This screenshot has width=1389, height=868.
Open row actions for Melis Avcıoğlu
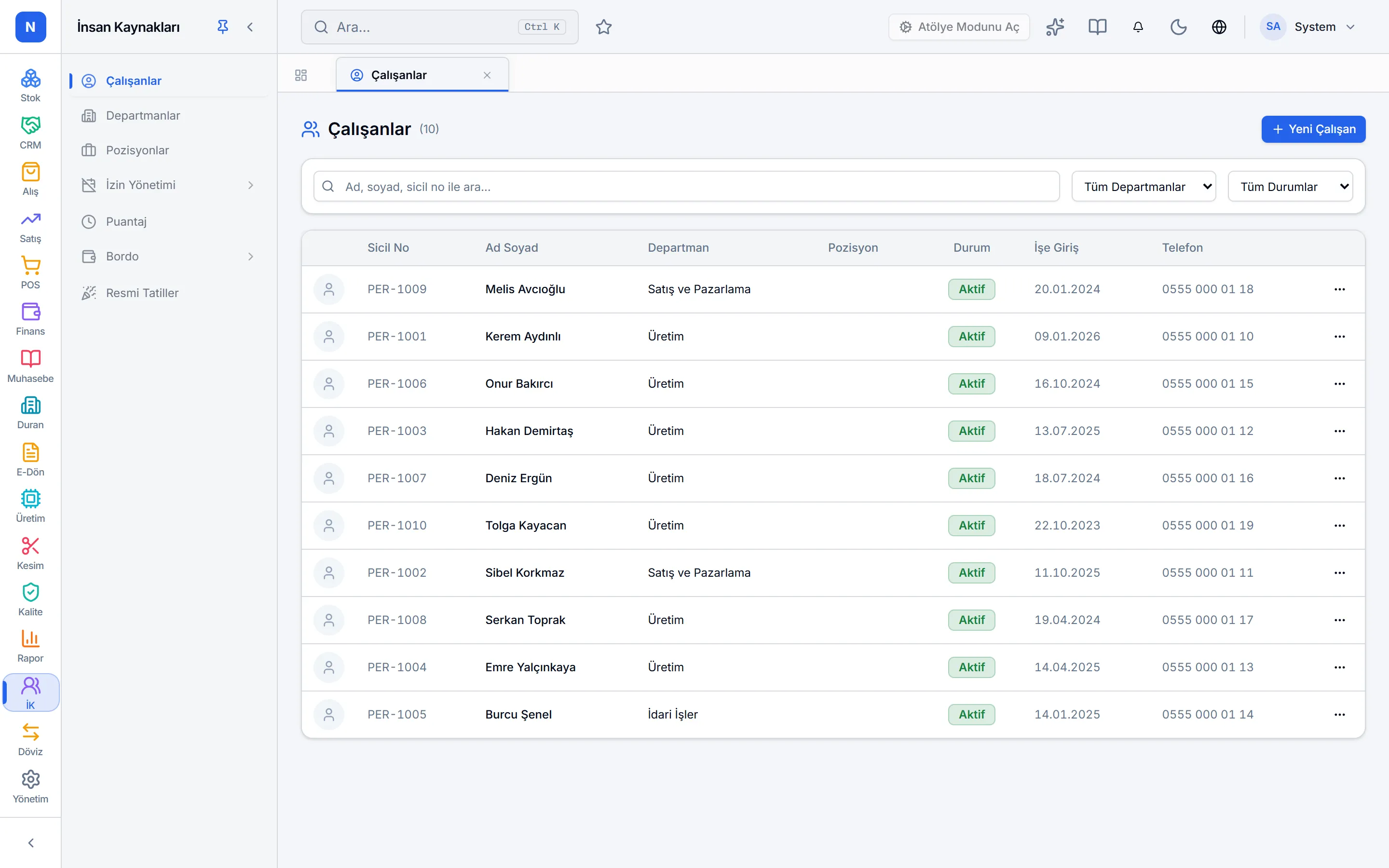[1339, 289]
